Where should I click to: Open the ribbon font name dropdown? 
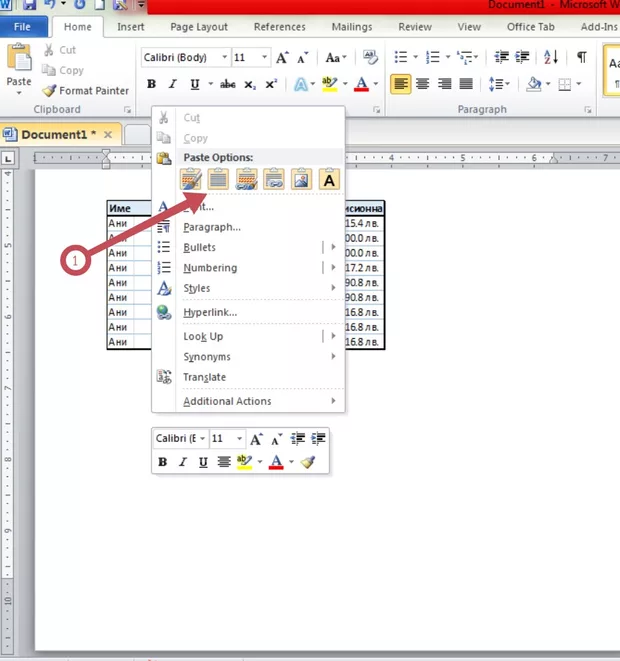click(x=223, y=58)
